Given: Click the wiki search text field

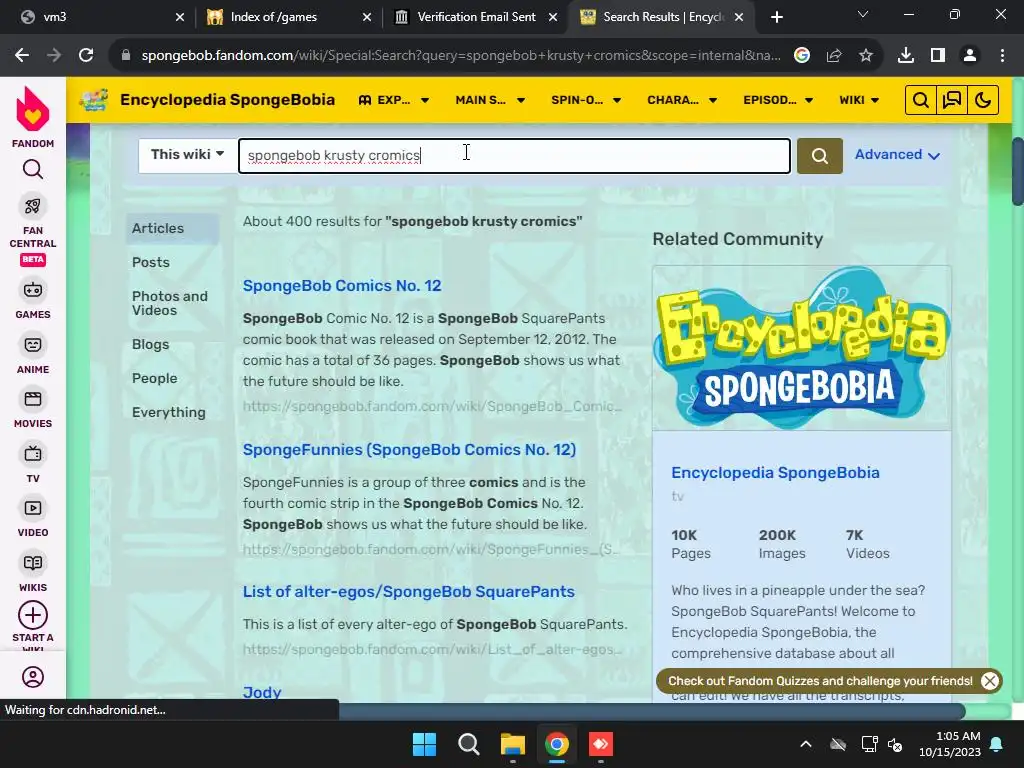Looking at the screenshot, I should point(514,155).
